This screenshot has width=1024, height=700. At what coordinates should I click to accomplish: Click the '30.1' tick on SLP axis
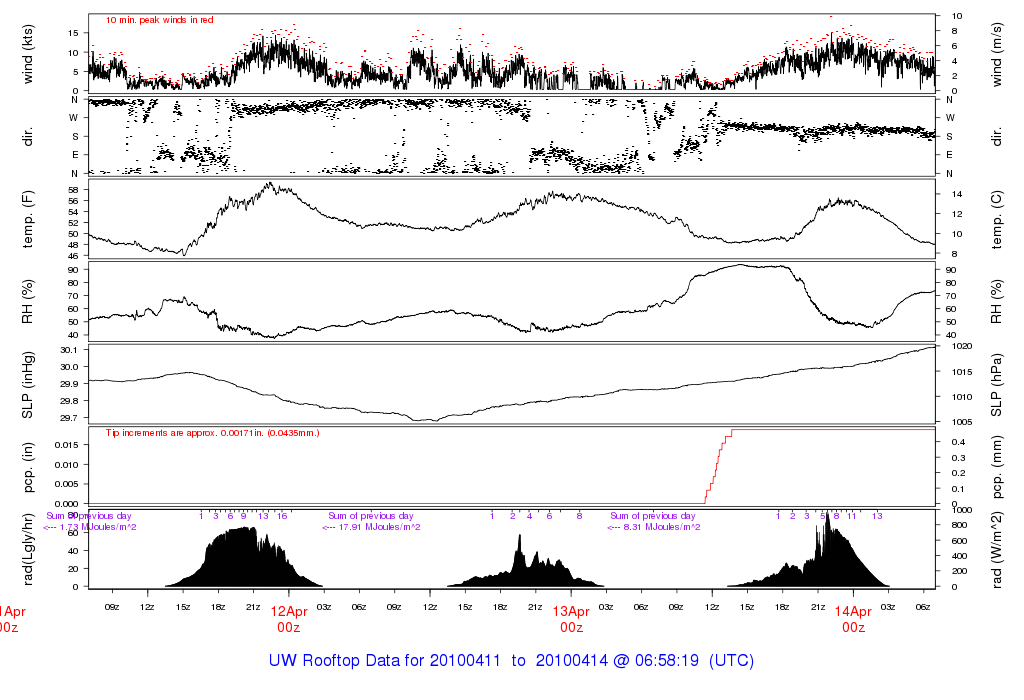[70, 350]
